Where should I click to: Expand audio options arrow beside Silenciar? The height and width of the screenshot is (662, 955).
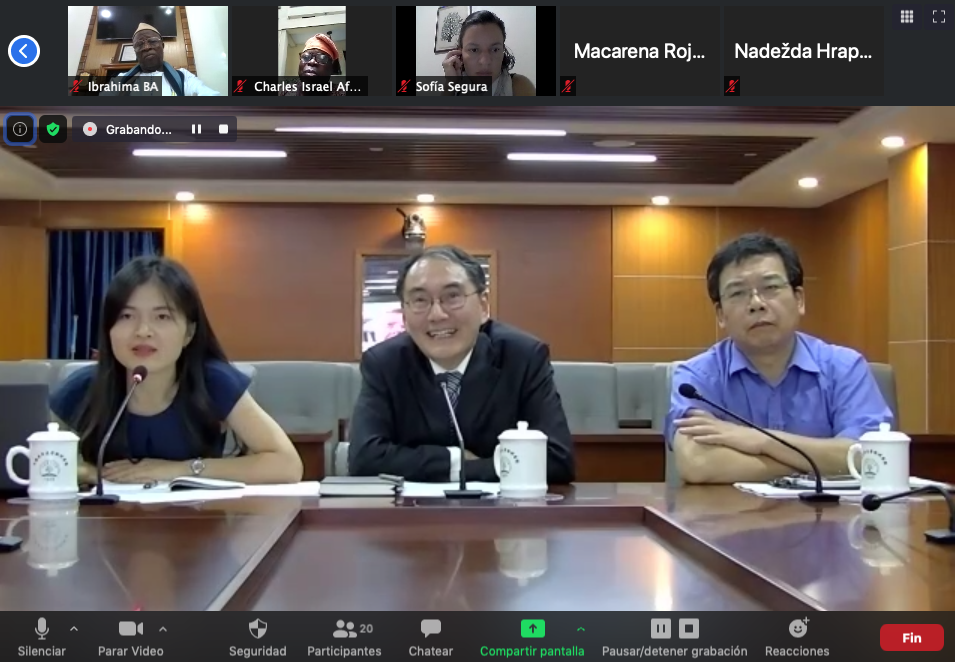tap(74, 628)
